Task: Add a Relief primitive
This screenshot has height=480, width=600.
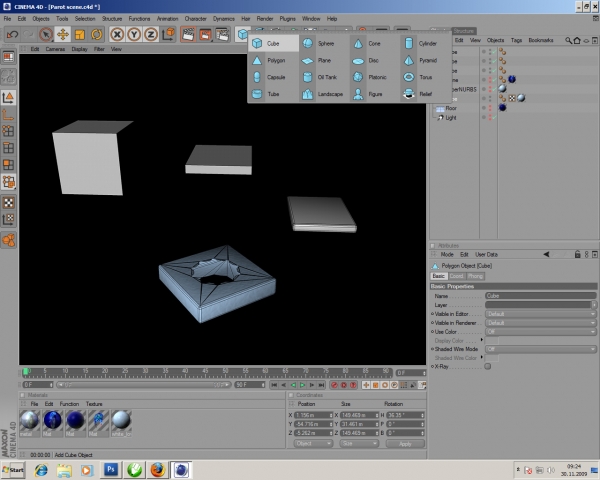Action: point(424,94)
